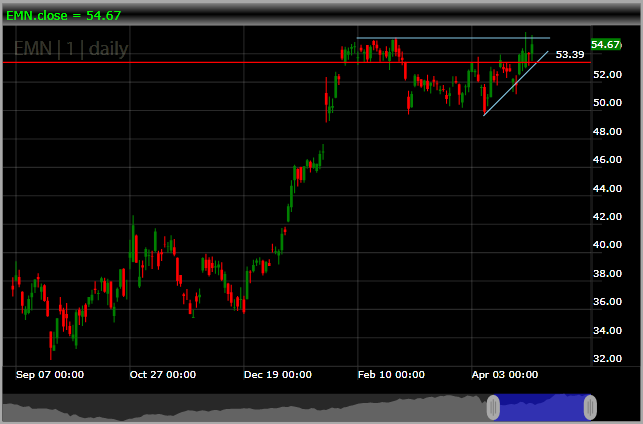Click the Apr 03 00:00 date label

[505, 374]
